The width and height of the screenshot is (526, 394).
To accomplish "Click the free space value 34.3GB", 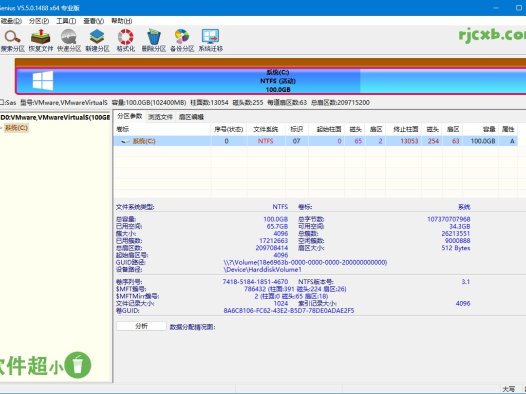I will click(460, 227).
